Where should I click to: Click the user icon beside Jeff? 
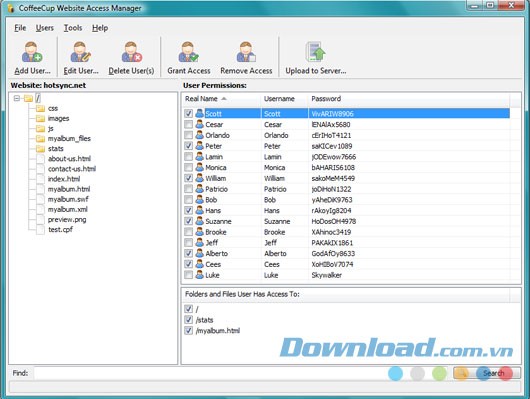pos(200,243)
